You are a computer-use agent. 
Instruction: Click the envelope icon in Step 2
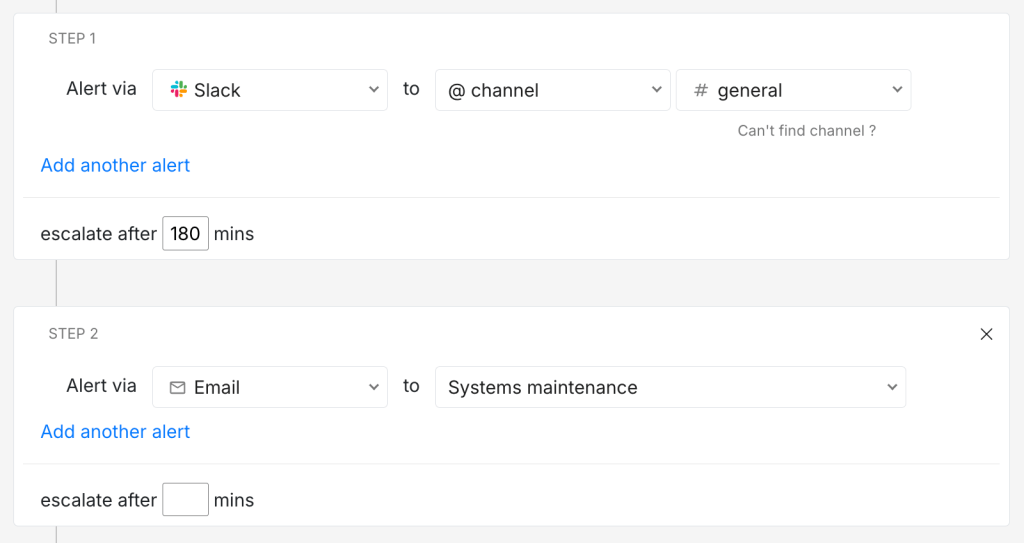click(178, 388)
